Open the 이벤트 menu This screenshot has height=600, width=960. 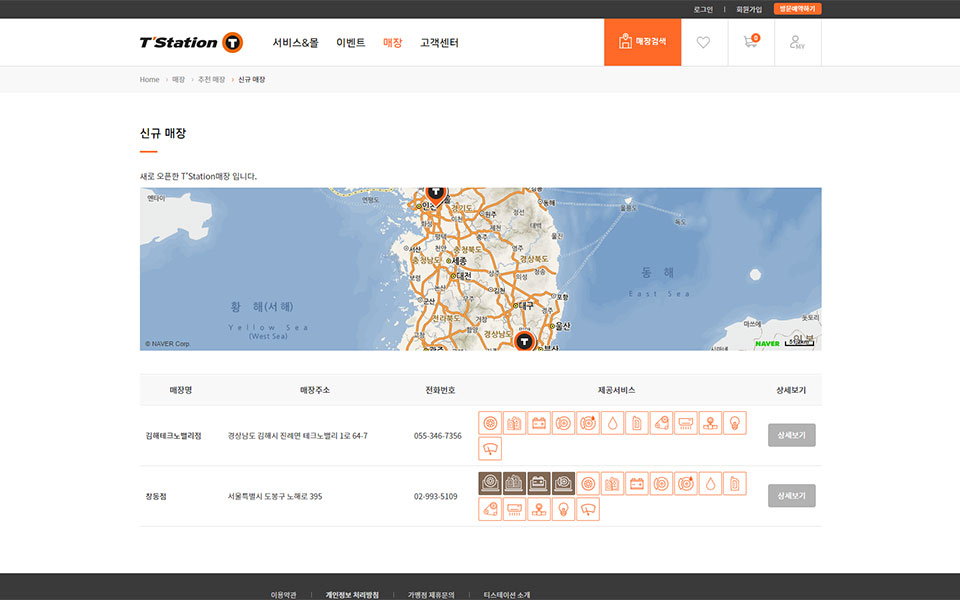(x=350, y=43)
